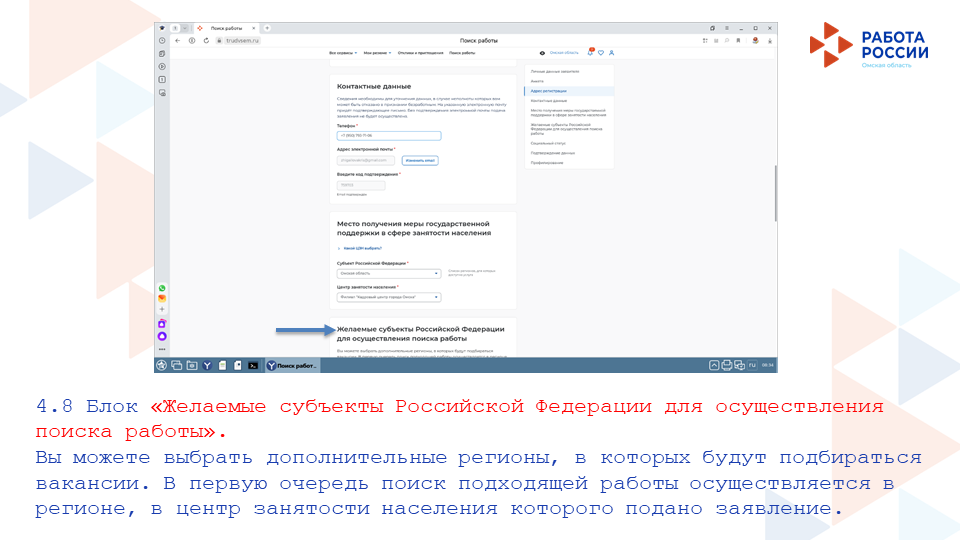
Task: Expand the 'Все сервисы' dropdown menu
Action: [x=343, y=52]
